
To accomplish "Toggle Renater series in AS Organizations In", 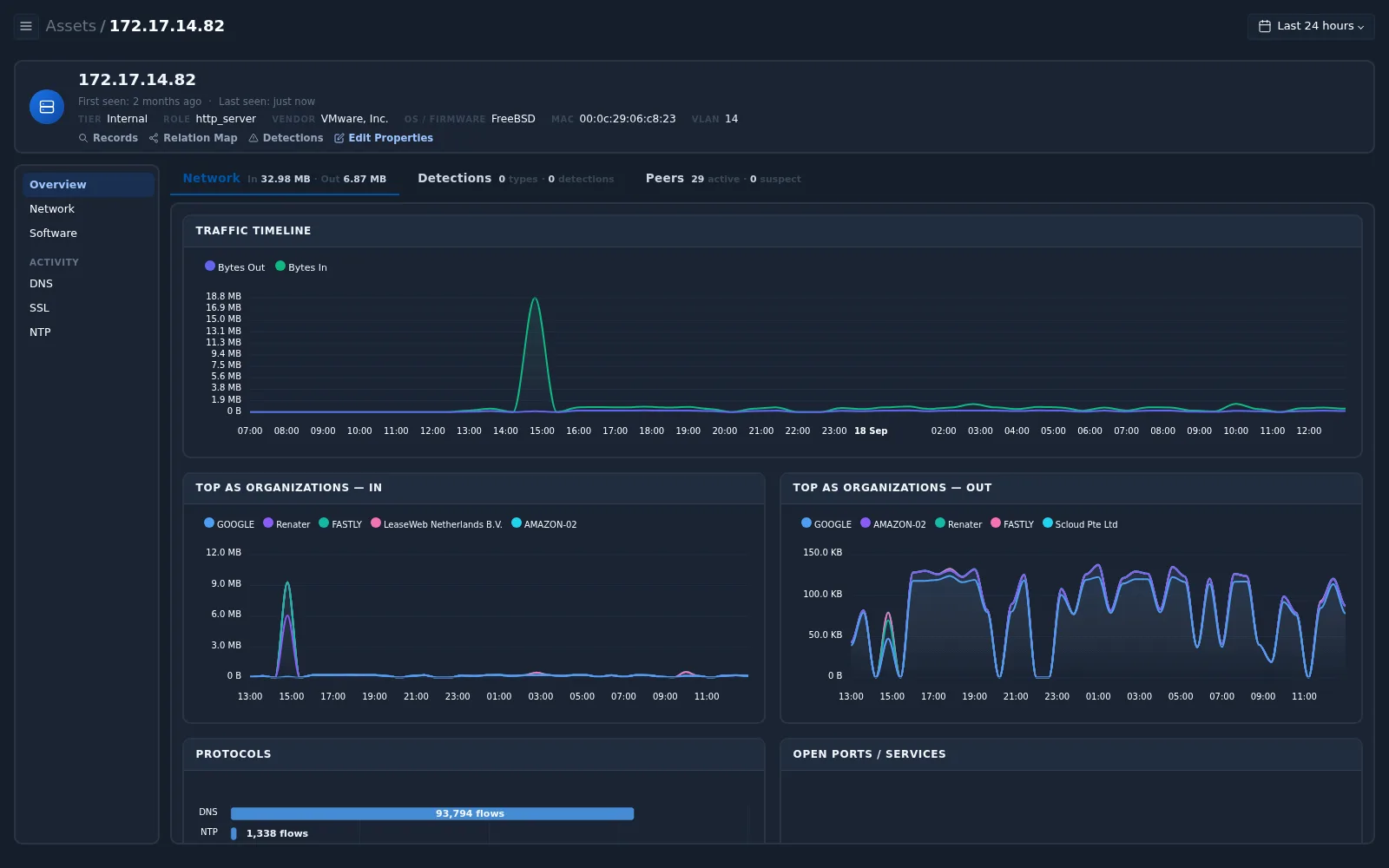I will tap(286, 523).
